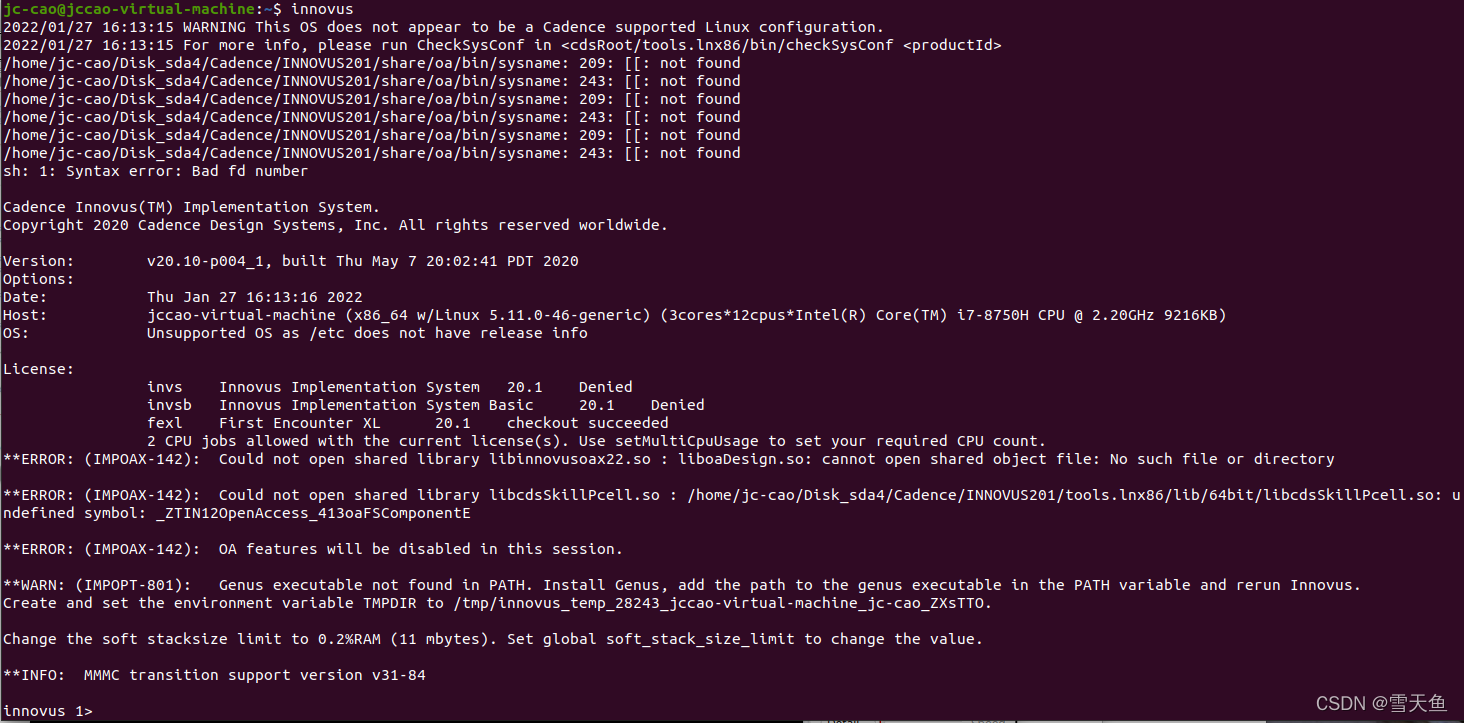Click the libinnovusoax22.so error line

pos(668,459)
